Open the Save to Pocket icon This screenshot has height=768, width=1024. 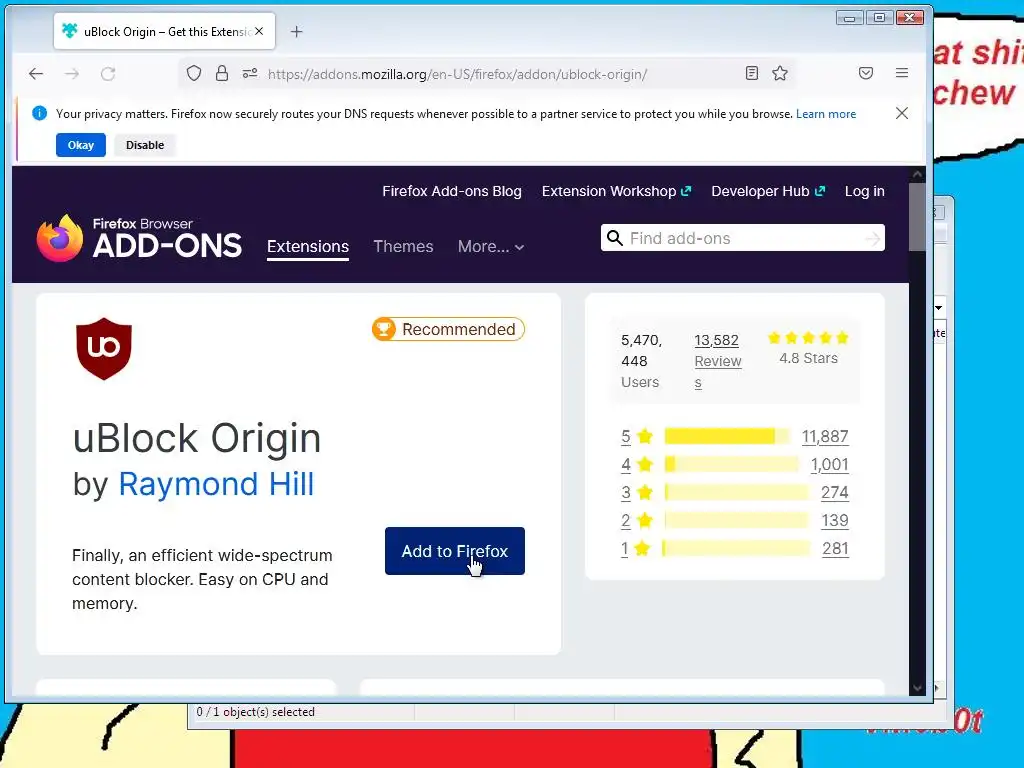[866, 73]
